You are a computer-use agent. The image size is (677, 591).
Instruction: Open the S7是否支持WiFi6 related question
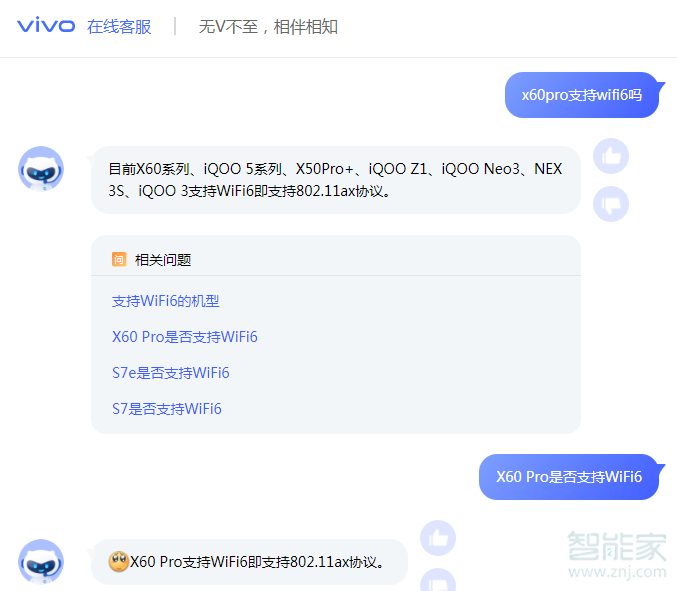167,408
